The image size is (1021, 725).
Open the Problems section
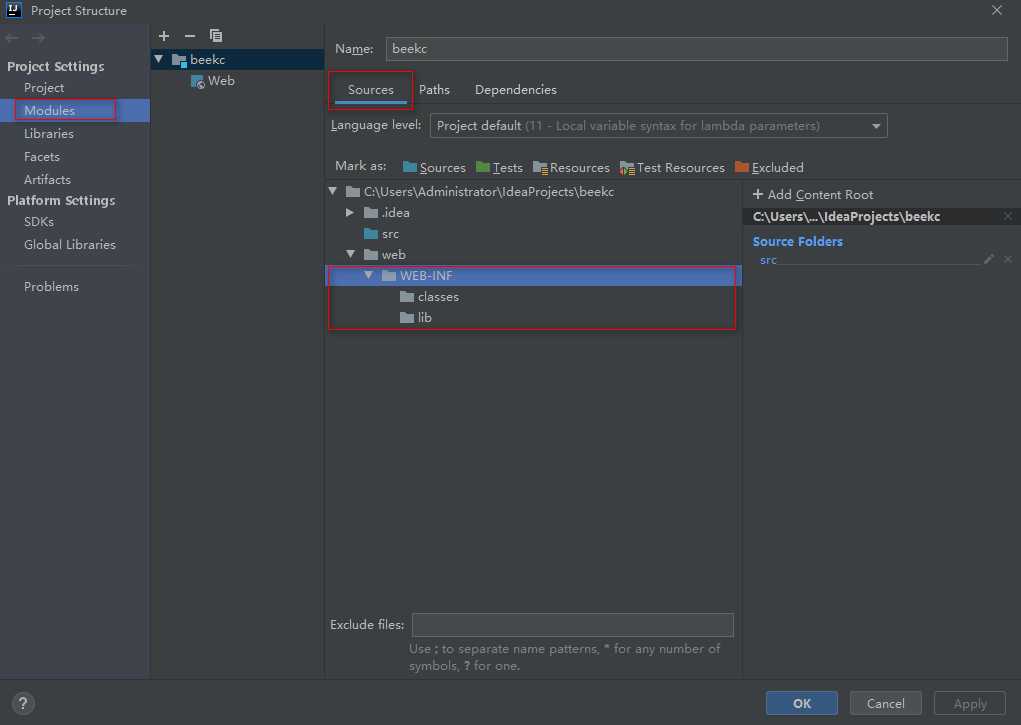click(51, 287)
